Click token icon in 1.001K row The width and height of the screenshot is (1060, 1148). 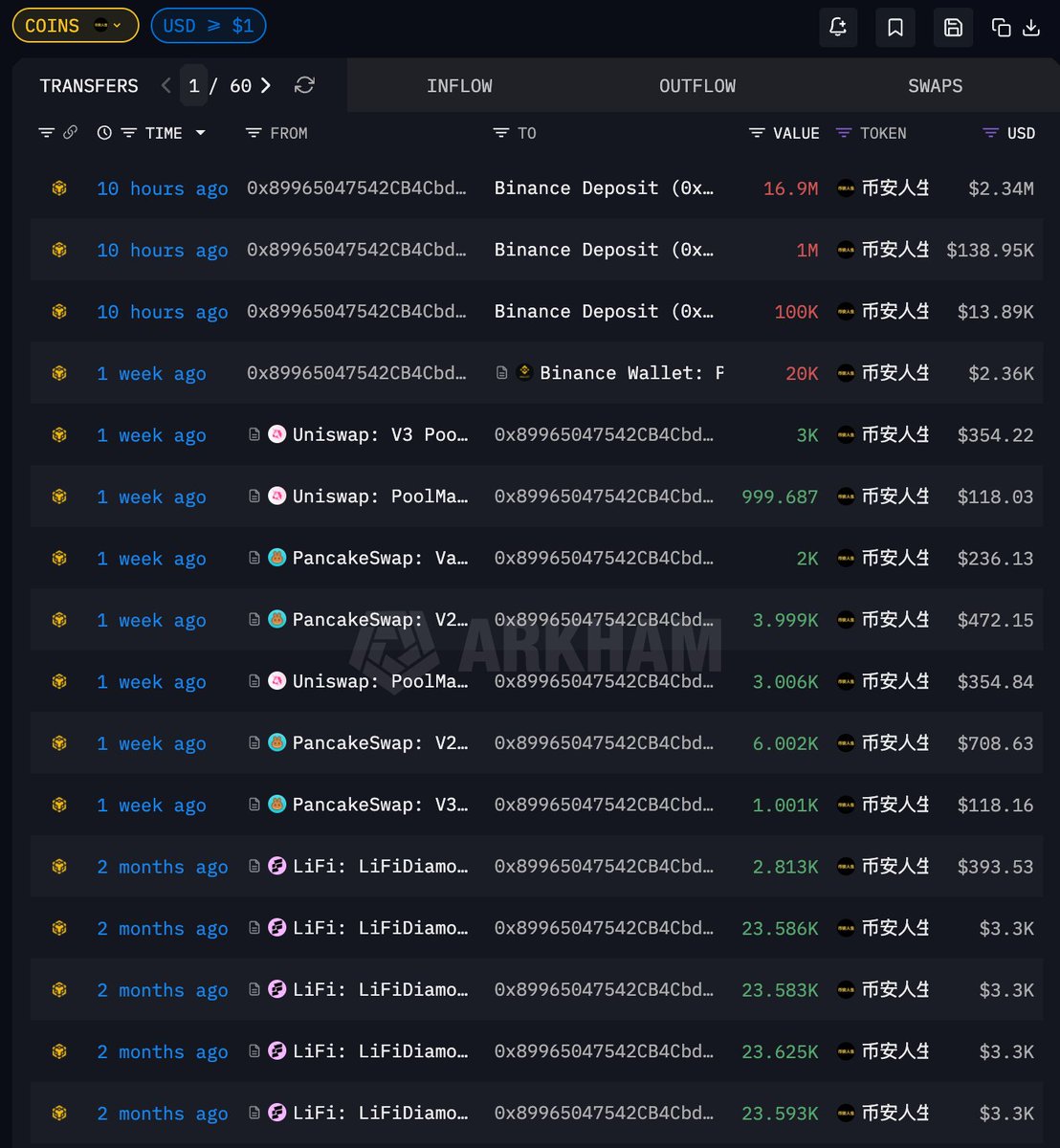pyautogui.click(x=846, y=805)
